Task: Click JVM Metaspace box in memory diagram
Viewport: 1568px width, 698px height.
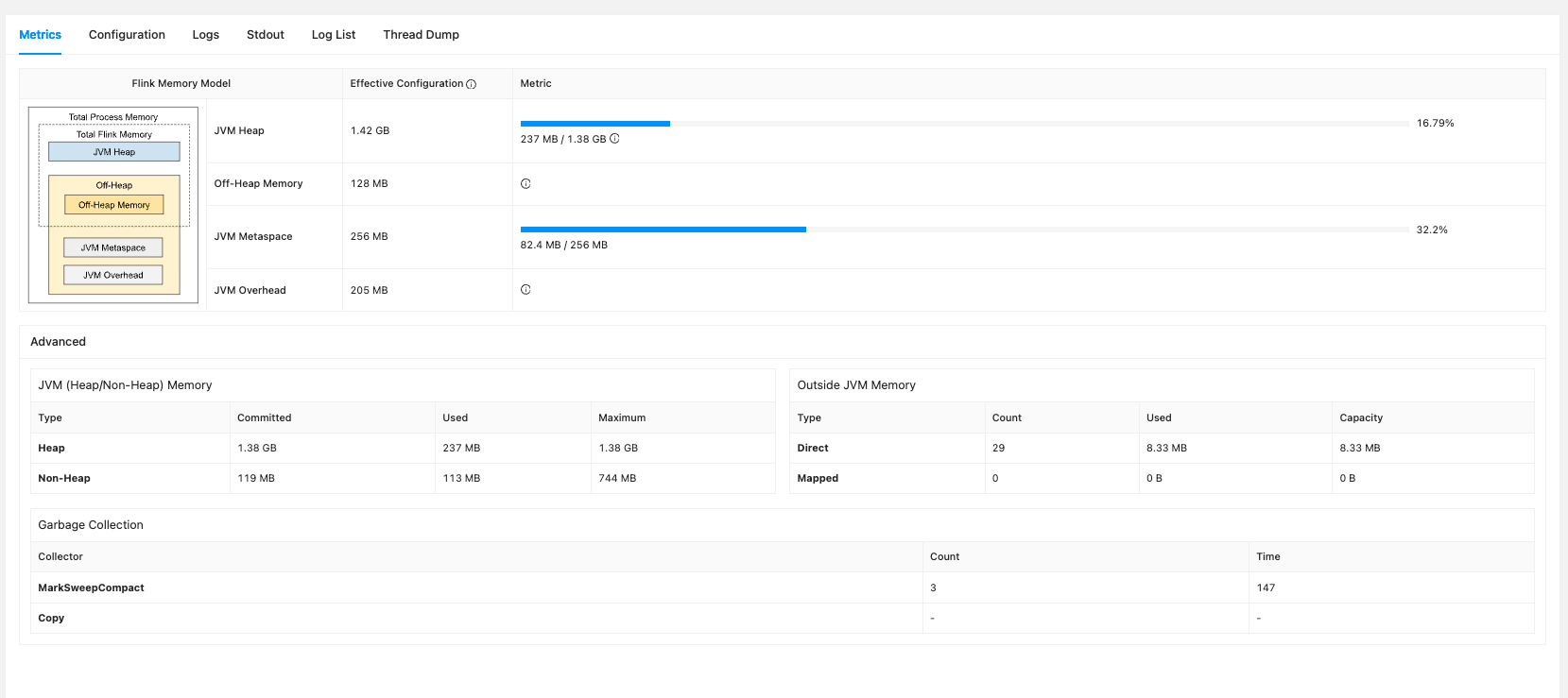Action: click(113, 247)
